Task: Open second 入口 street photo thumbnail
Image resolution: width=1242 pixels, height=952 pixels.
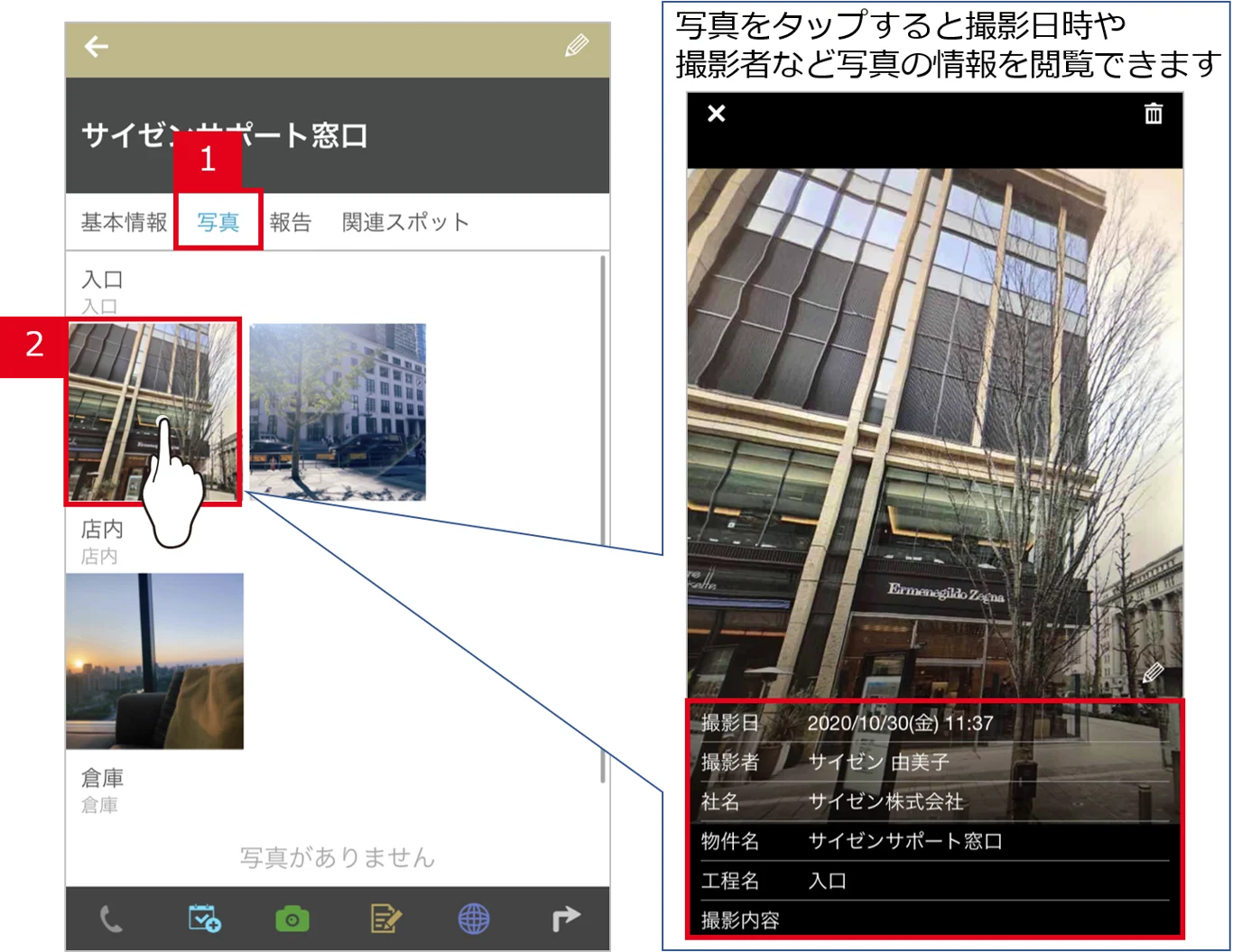Action: (338, 411)
